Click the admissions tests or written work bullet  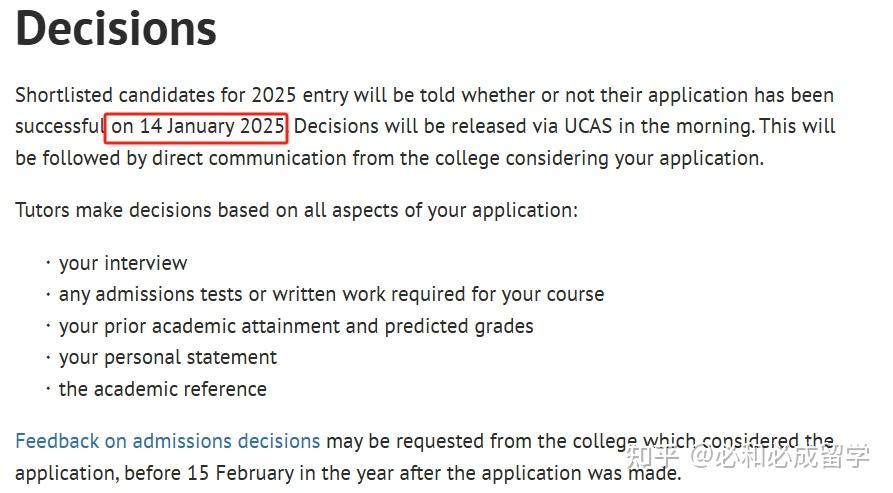point(331,295)
